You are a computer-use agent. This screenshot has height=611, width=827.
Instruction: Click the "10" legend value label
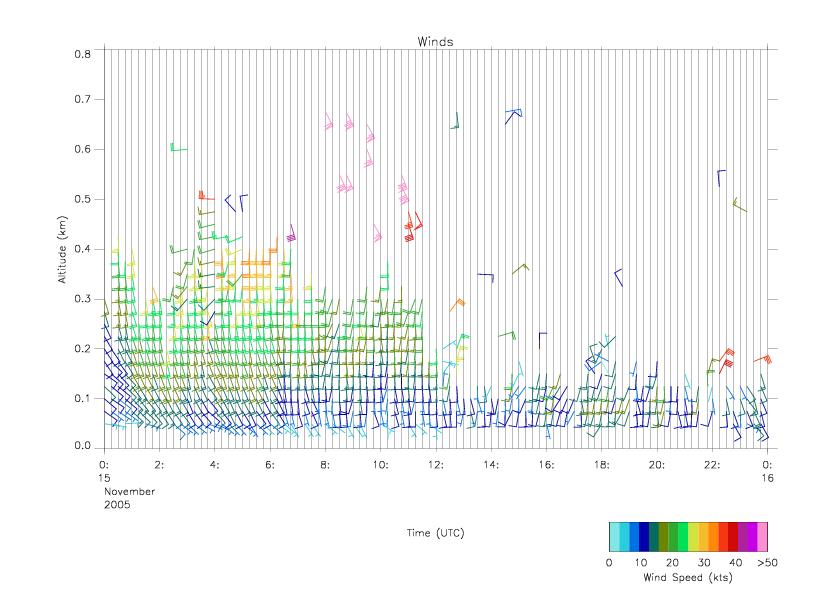[x=641, y=562]
